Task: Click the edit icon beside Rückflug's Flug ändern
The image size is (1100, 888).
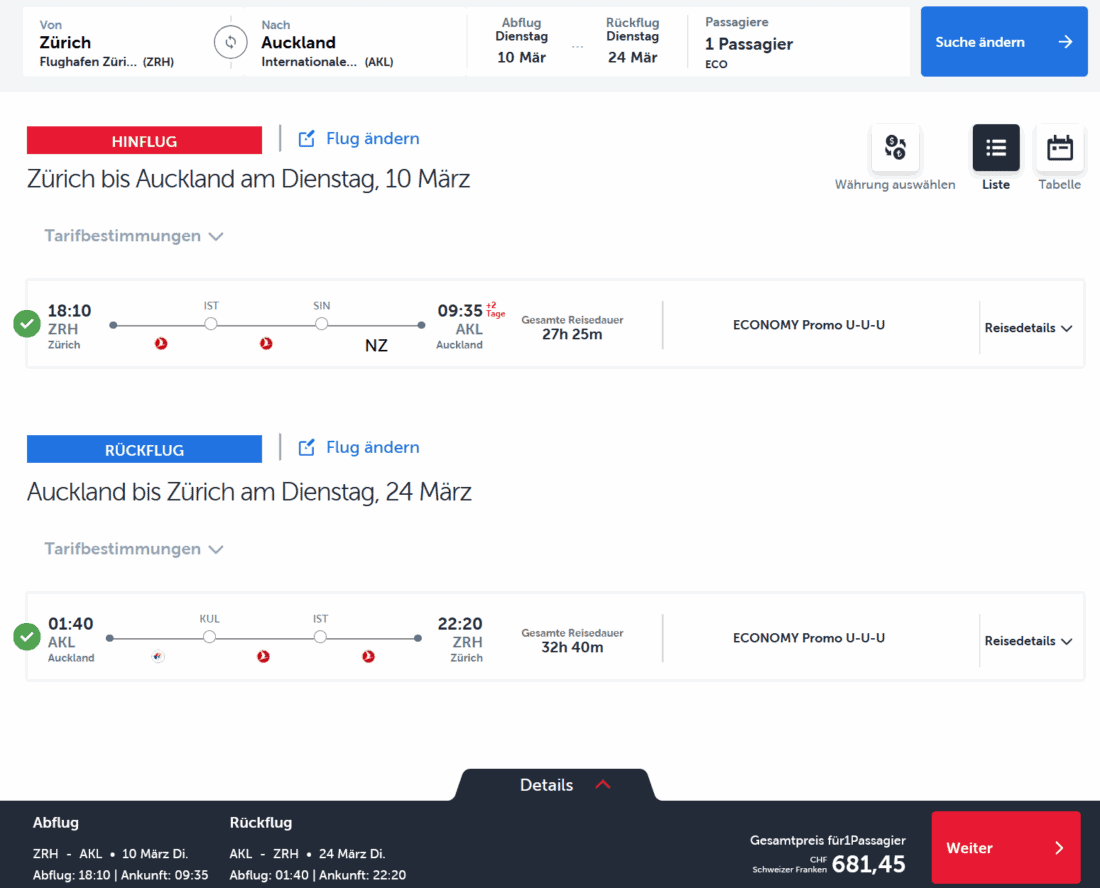Action: click(307, 448)
